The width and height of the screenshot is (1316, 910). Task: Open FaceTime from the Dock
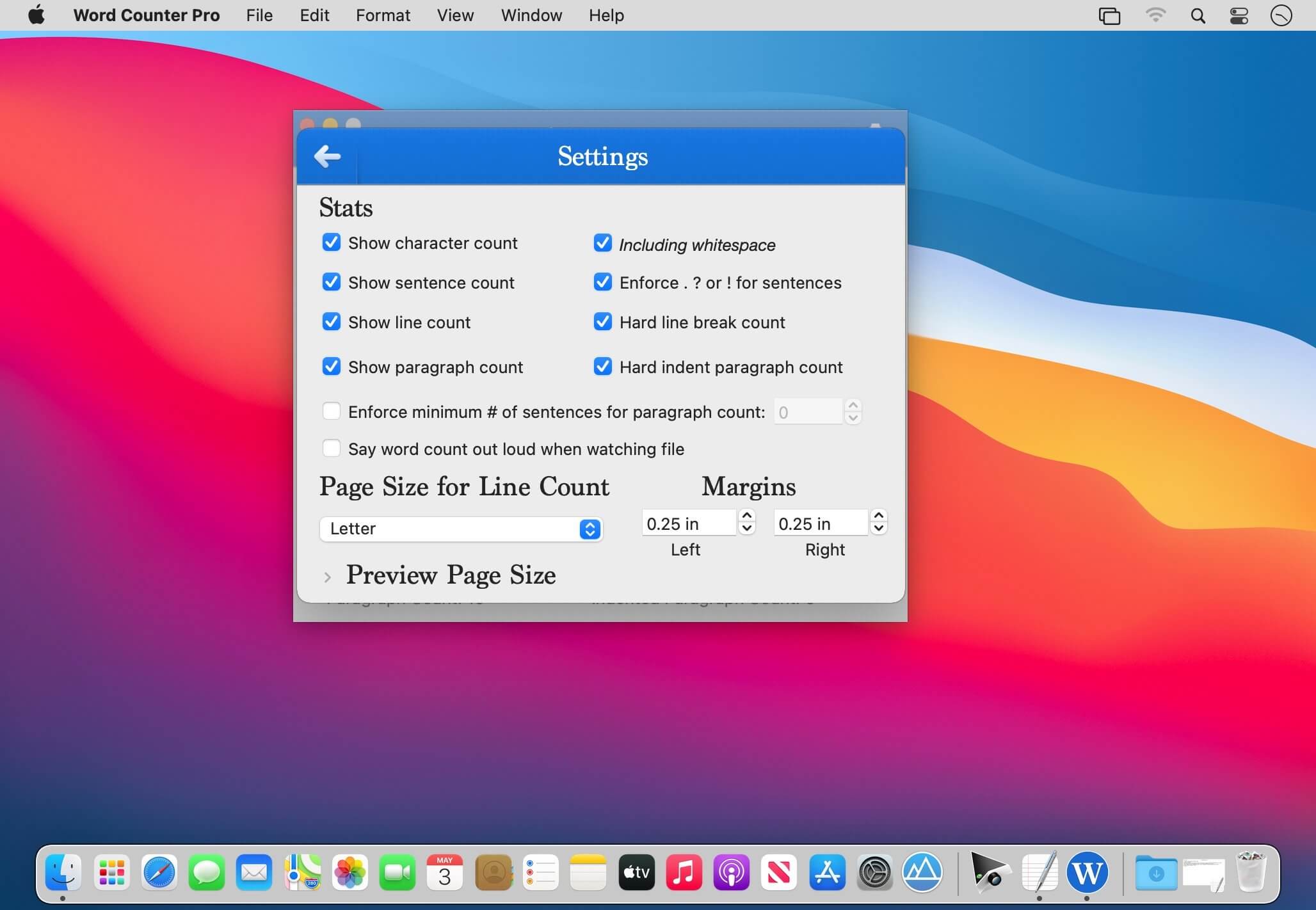[397, 872]
